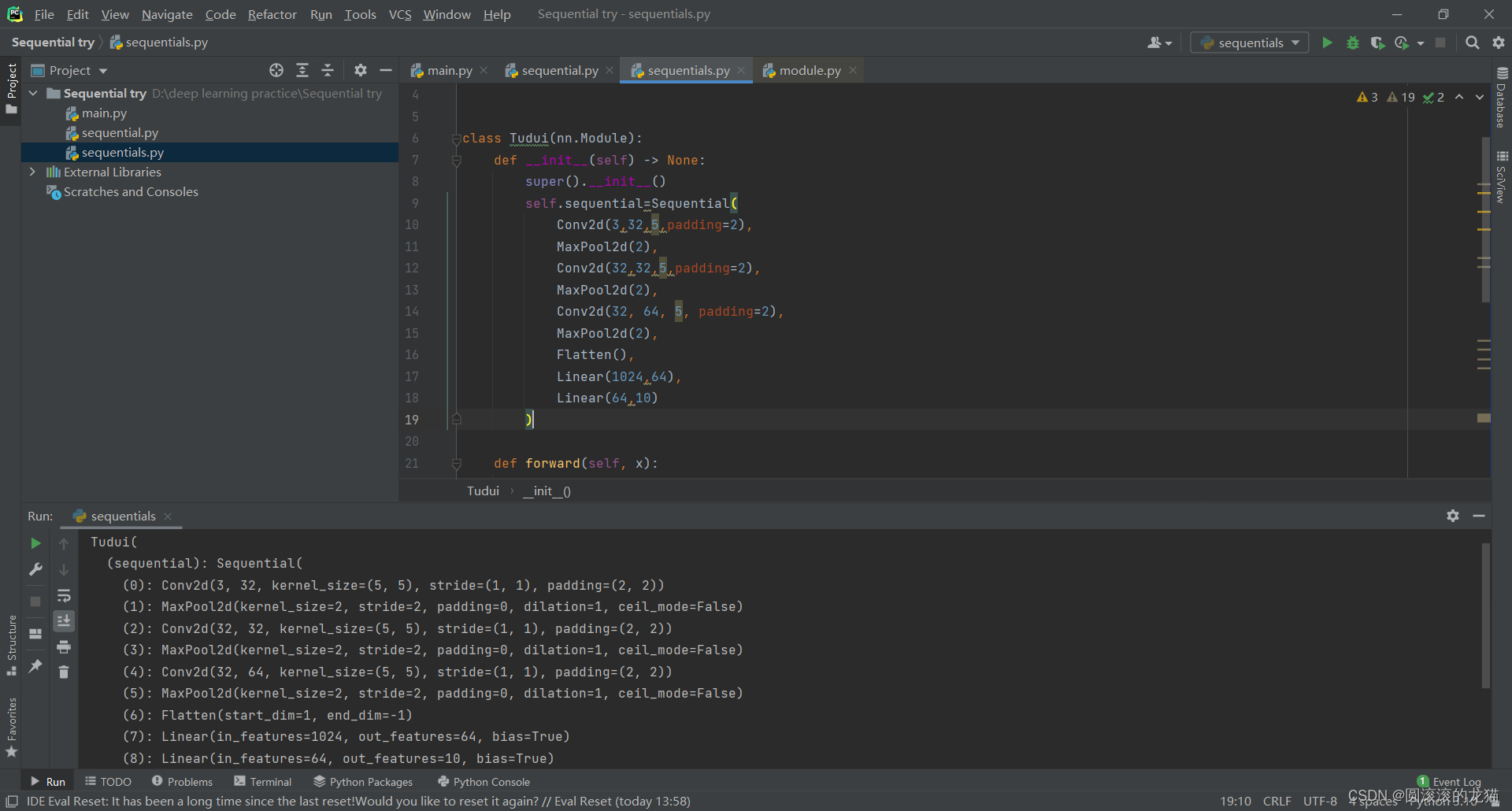The image size is (1512, 811).
Task: Open the VCS menu
Action: click(400, 14)
